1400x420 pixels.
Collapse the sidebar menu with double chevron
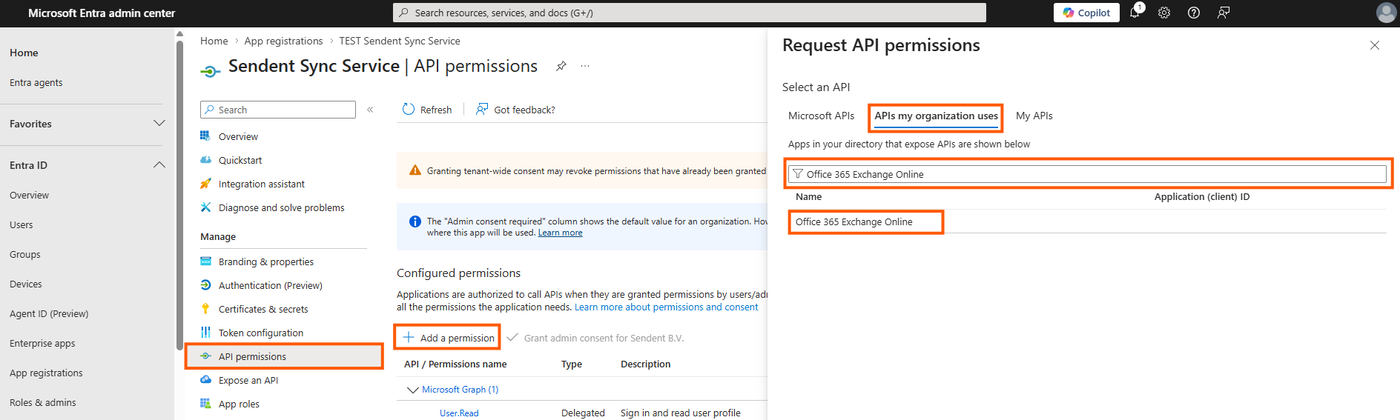coord(370,110)
